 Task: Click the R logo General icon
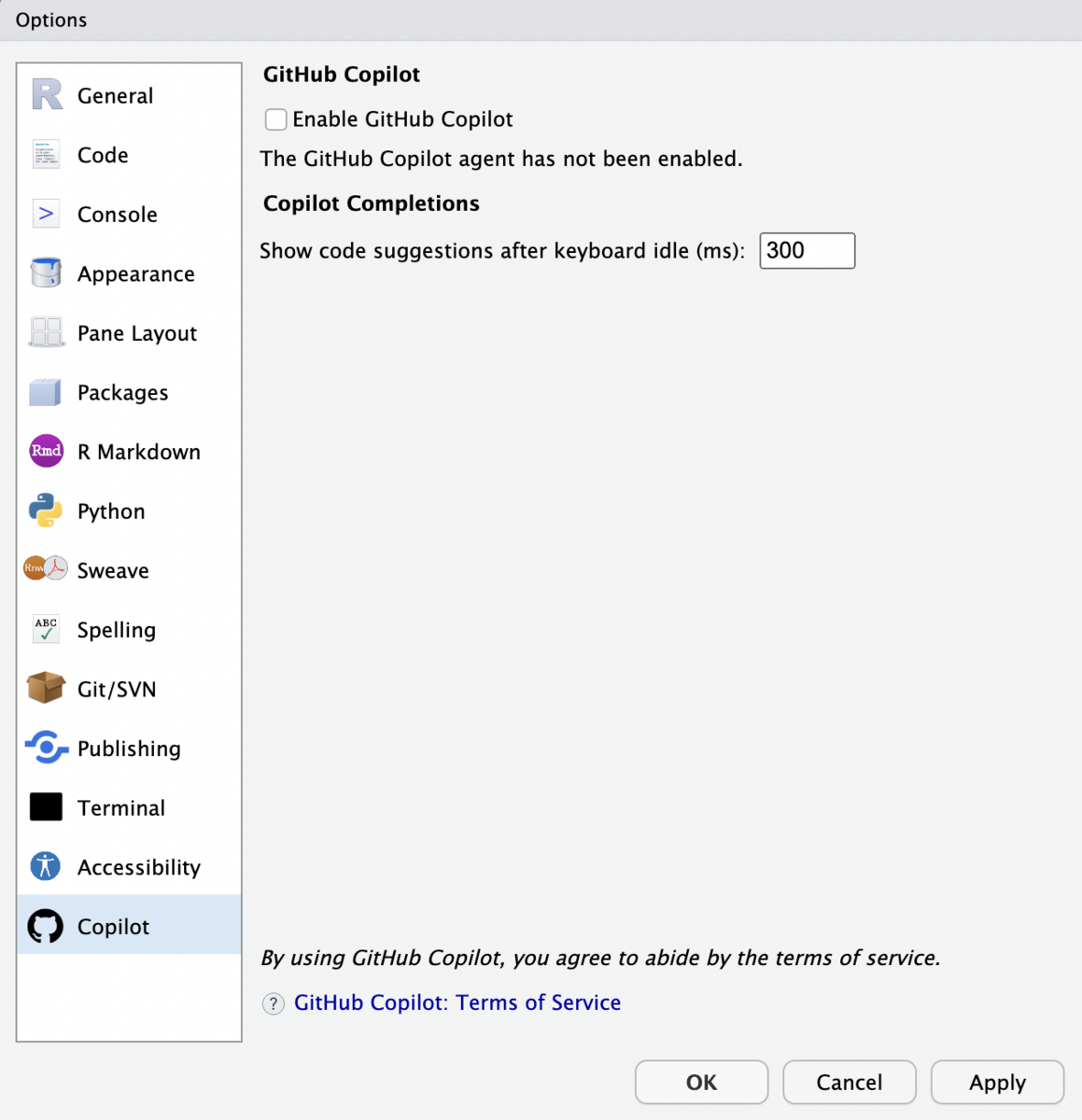pyautogui.click(x=47, y=95)
